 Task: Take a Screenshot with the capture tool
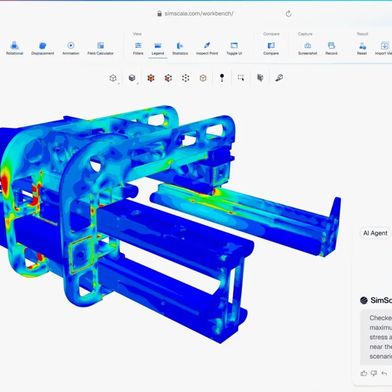coord(308,48)
